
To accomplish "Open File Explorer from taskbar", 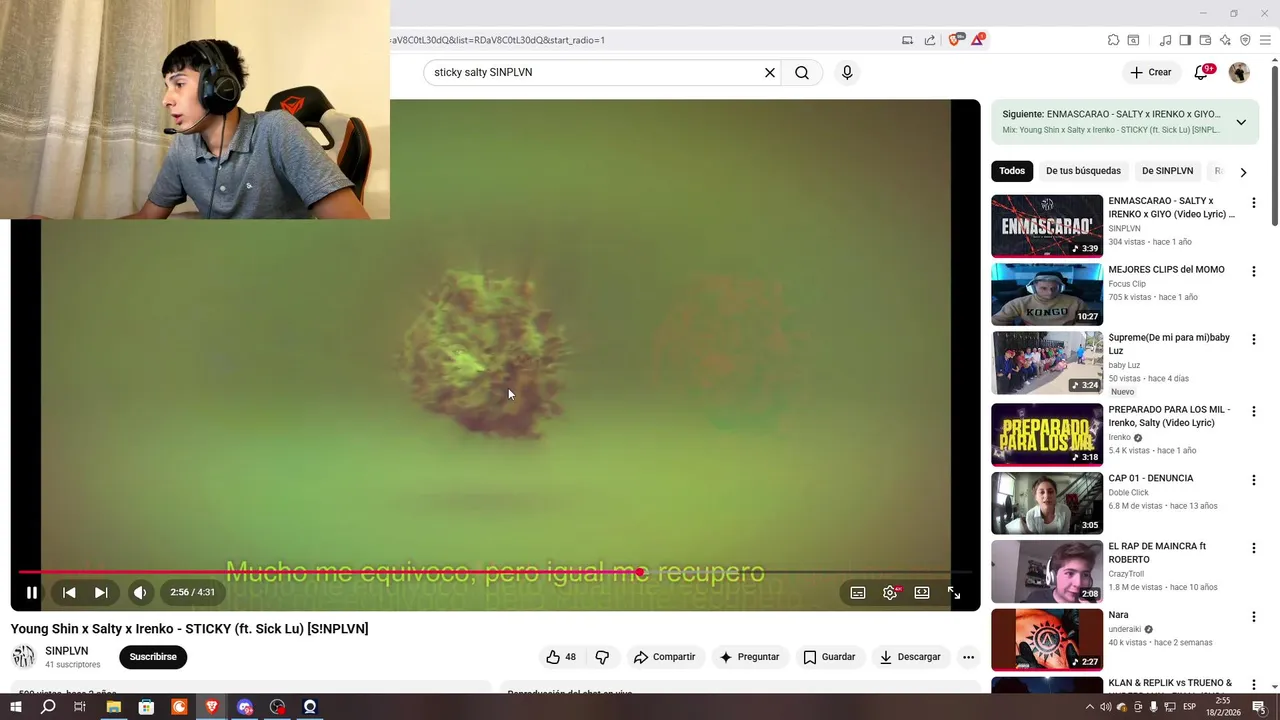I will (113, 707).
